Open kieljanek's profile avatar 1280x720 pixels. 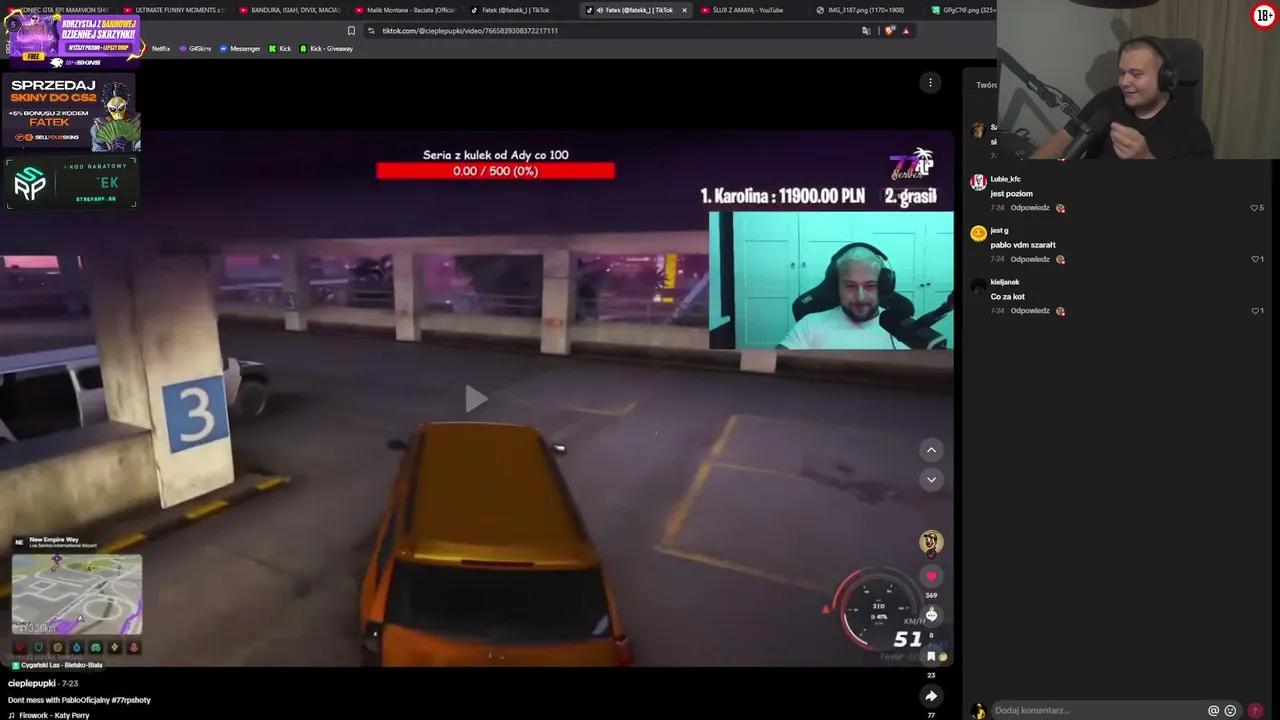click(x=978, y=285)
